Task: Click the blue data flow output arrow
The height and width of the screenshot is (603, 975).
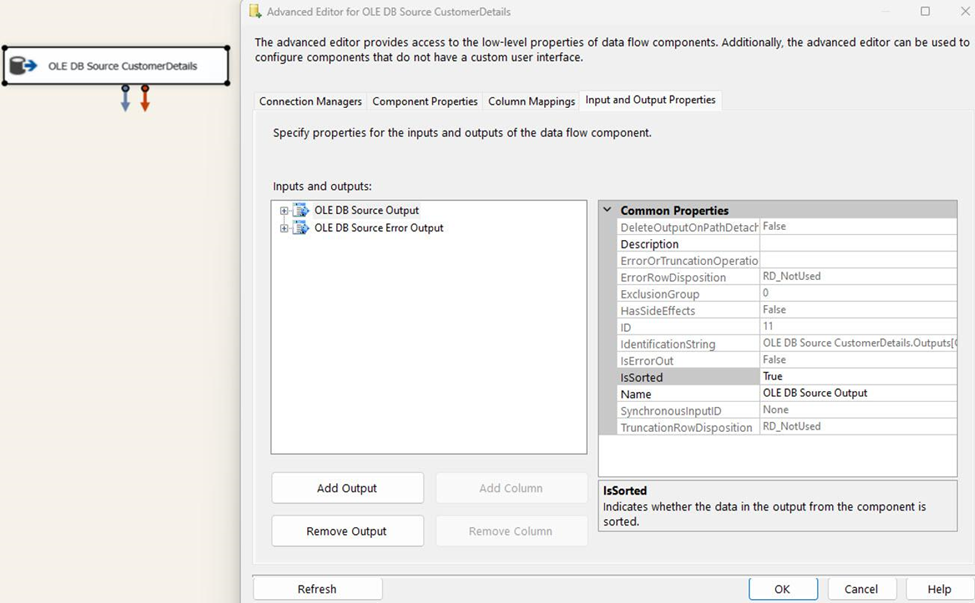Action: (125, 100)
